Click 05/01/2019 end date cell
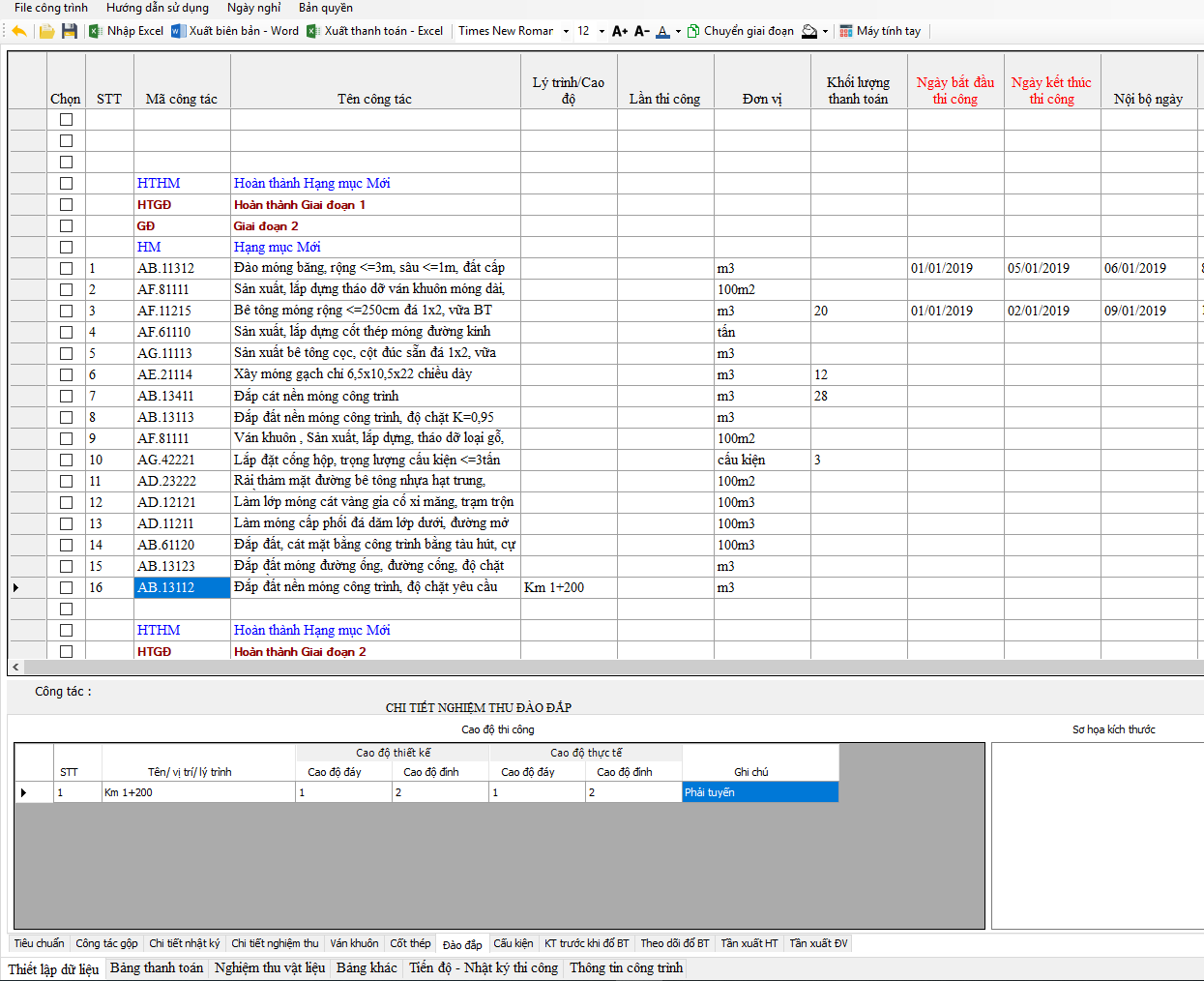The height and width of the screenshot is (981, 1204). pos(1052,268)
